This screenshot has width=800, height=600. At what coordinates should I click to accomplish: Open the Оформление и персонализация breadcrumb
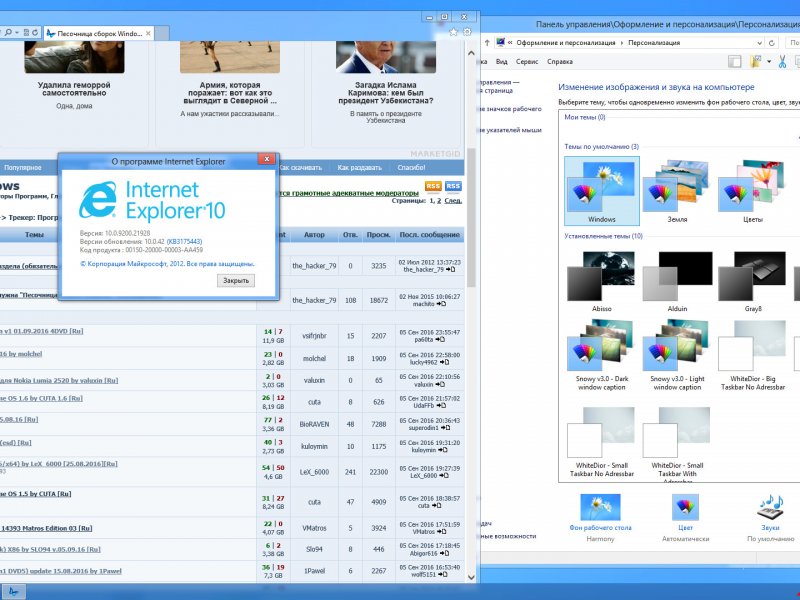pos(566,43)
